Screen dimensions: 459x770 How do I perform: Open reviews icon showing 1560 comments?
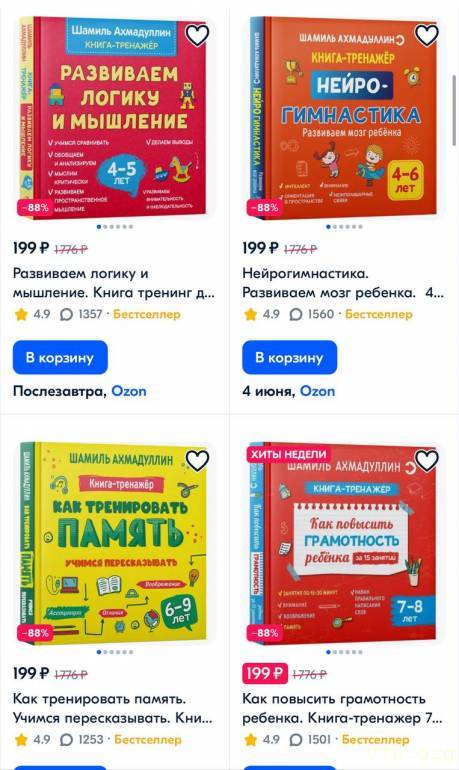pyautogui.click(x=296, y=314)
